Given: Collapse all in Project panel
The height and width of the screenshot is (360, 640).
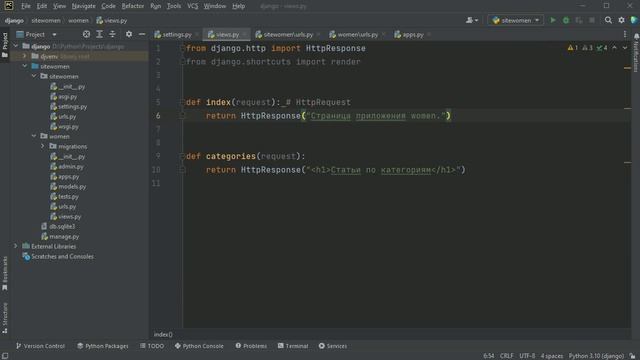Looking at the screenshot, I should coord(112,34).
